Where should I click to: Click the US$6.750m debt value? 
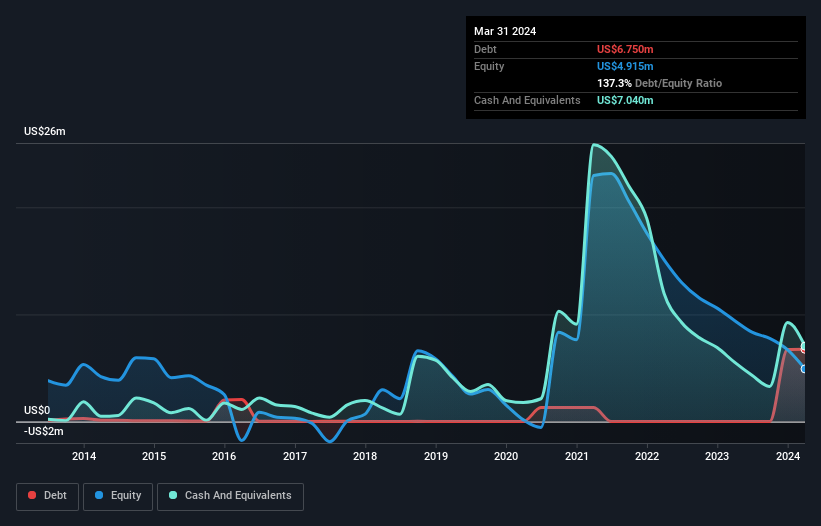pos(625,49)
